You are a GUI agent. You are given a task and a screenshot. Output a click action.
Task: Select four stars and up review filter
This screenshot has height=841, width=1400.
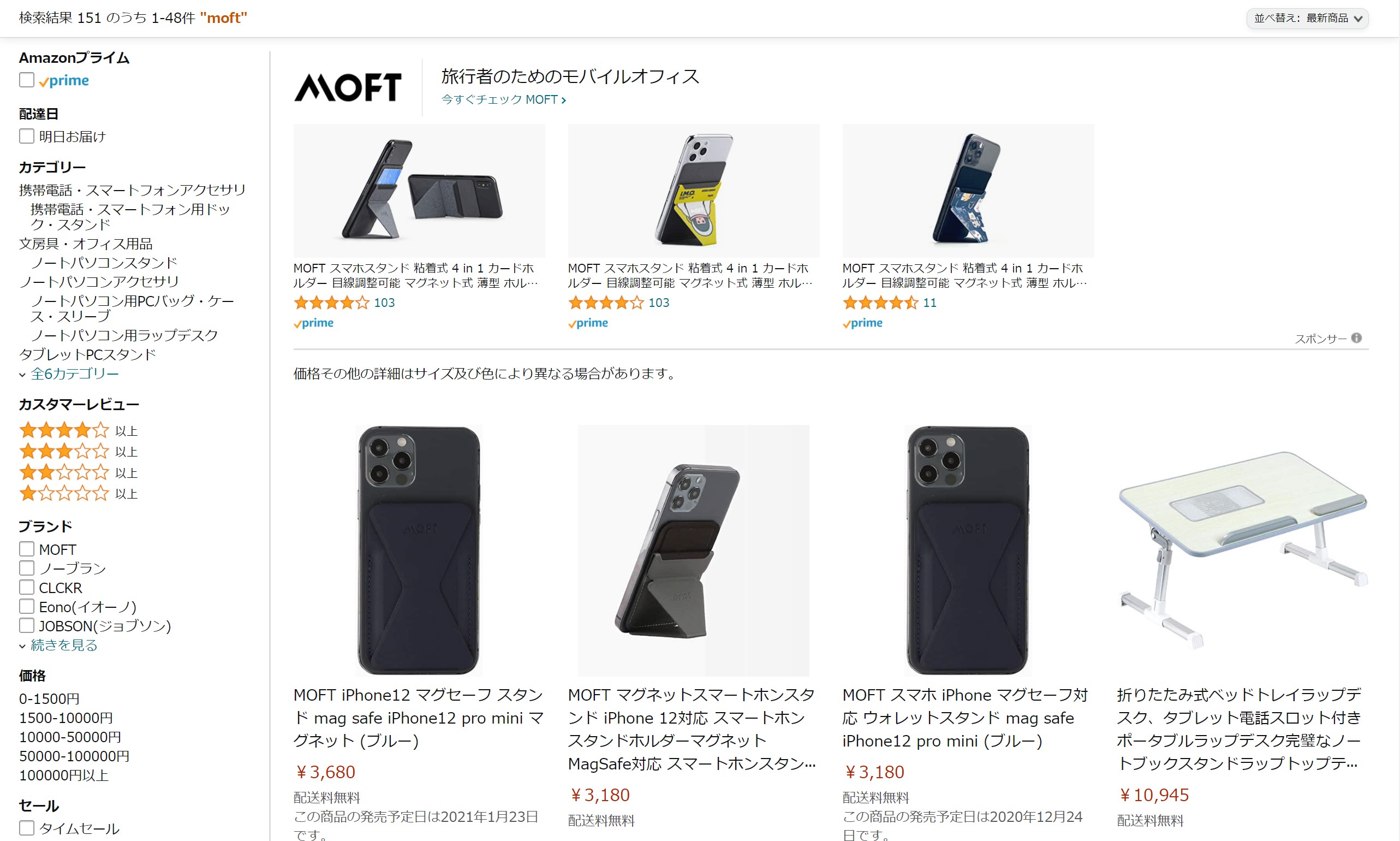78,430
